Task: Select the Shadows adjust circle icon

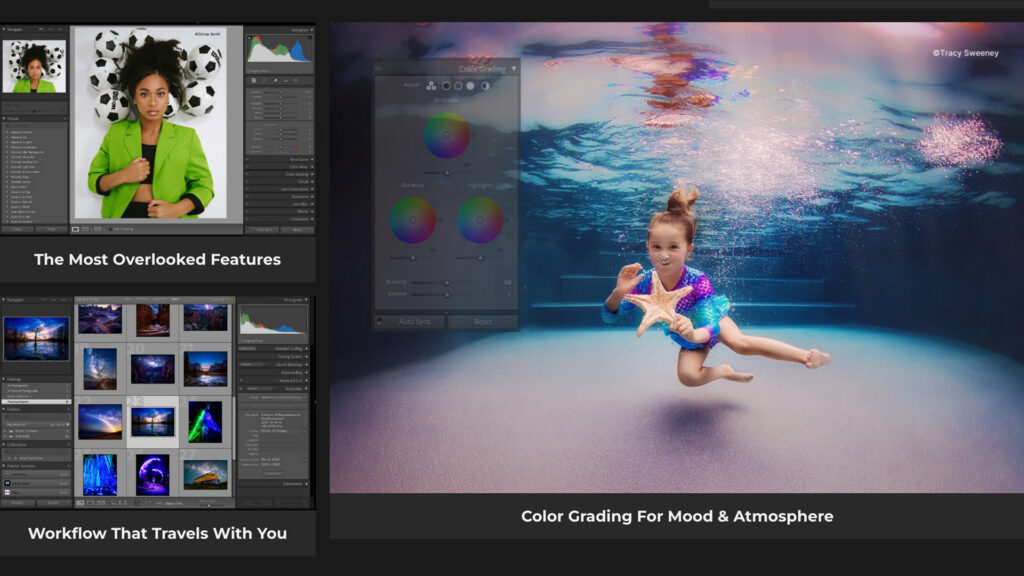Action: (445, 86)
